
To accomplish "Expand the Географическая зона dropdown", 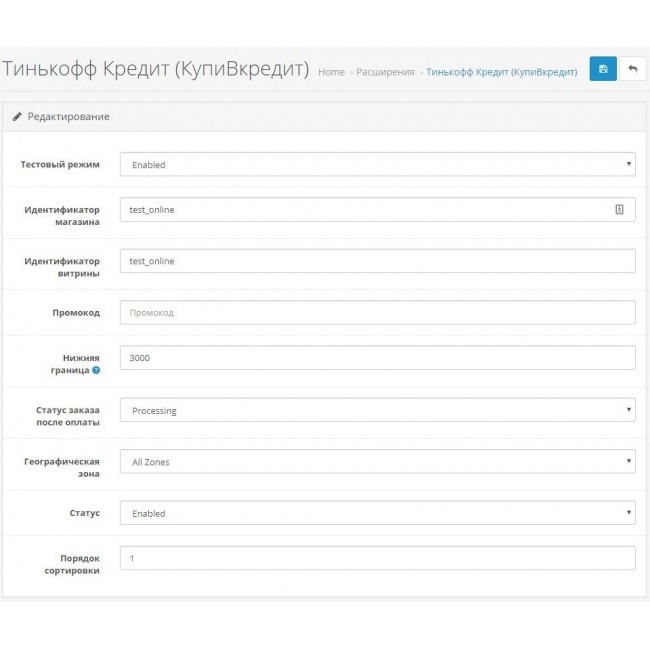I will click(x=377, y=462).
